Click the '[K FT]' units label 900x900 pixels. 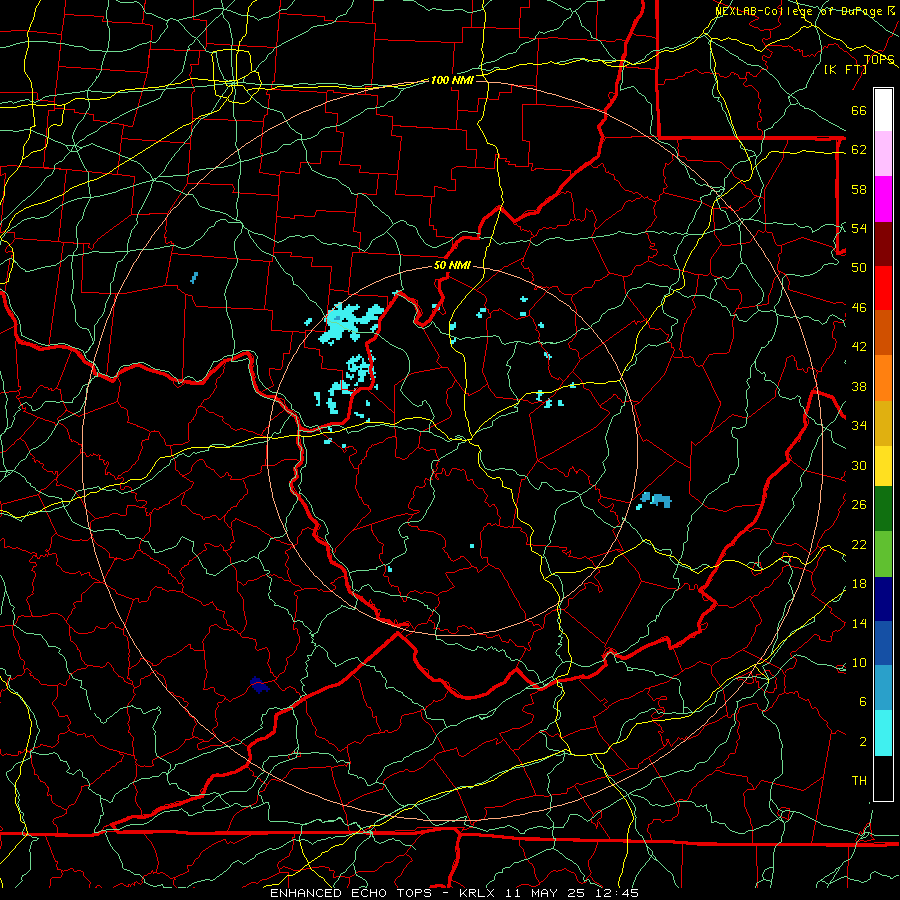point(845,69)
